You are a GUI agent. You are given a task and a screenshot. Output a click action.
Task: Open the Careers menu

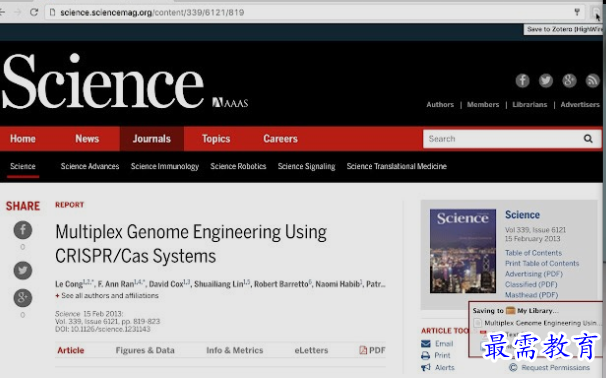280,139
